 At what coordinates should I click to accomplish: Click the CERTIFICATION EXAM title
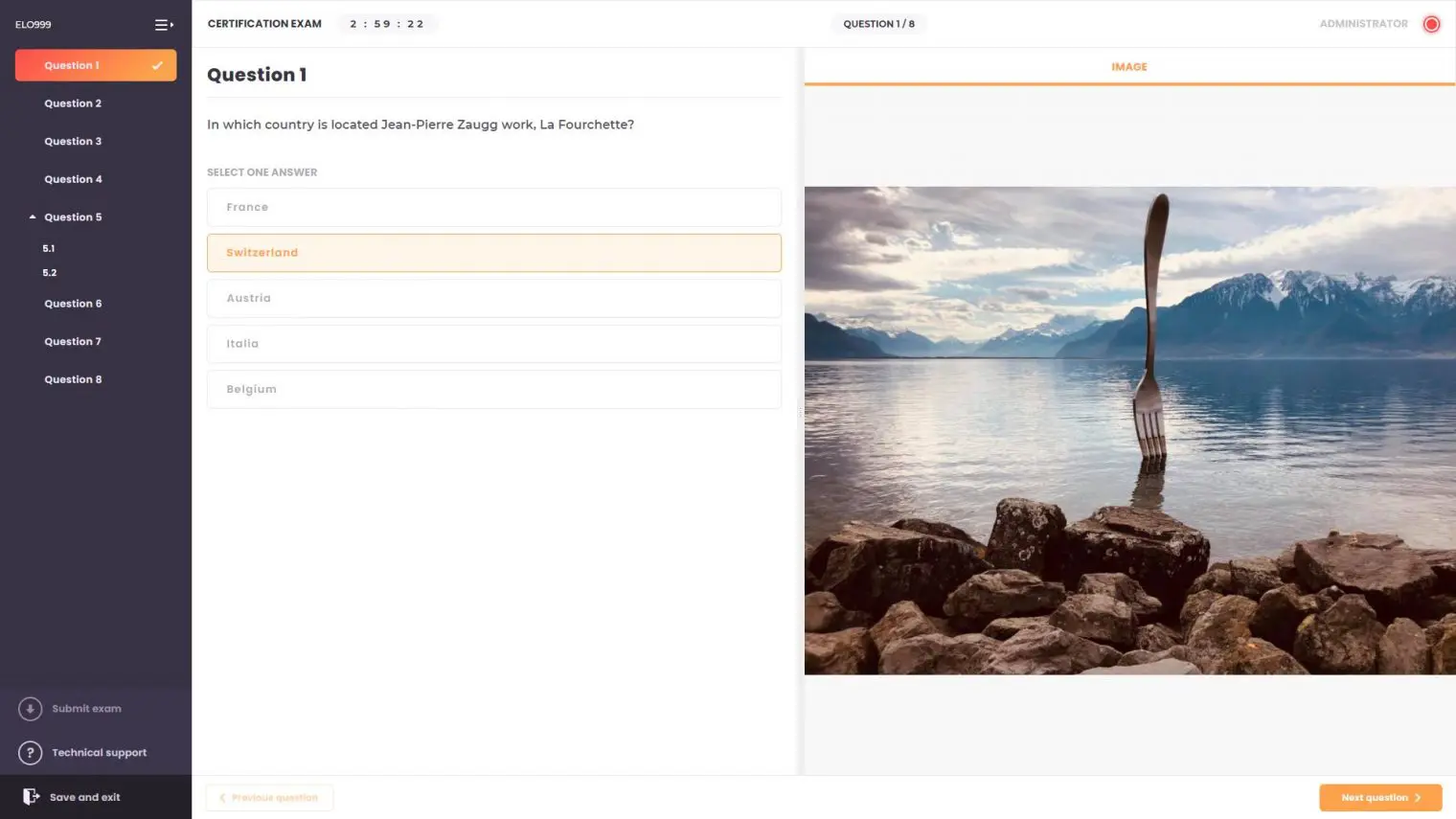pos(264,24)
